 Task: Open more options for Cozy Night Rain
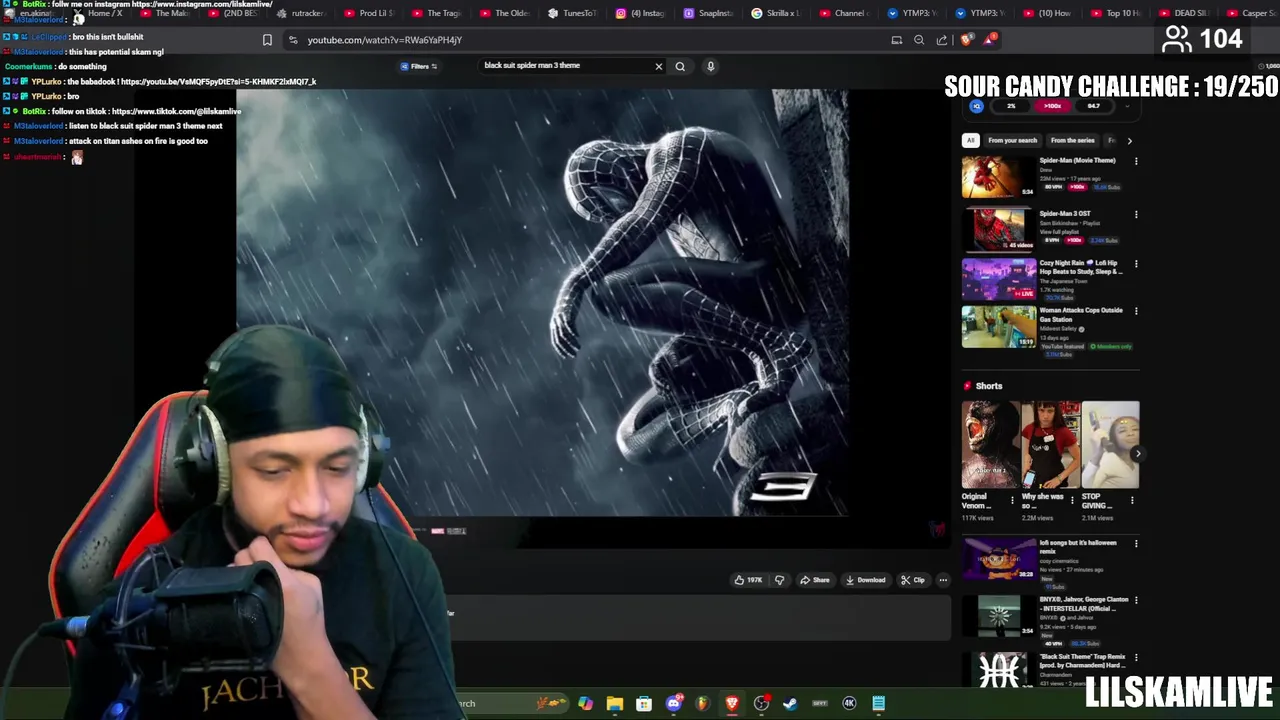point(1136,264)
